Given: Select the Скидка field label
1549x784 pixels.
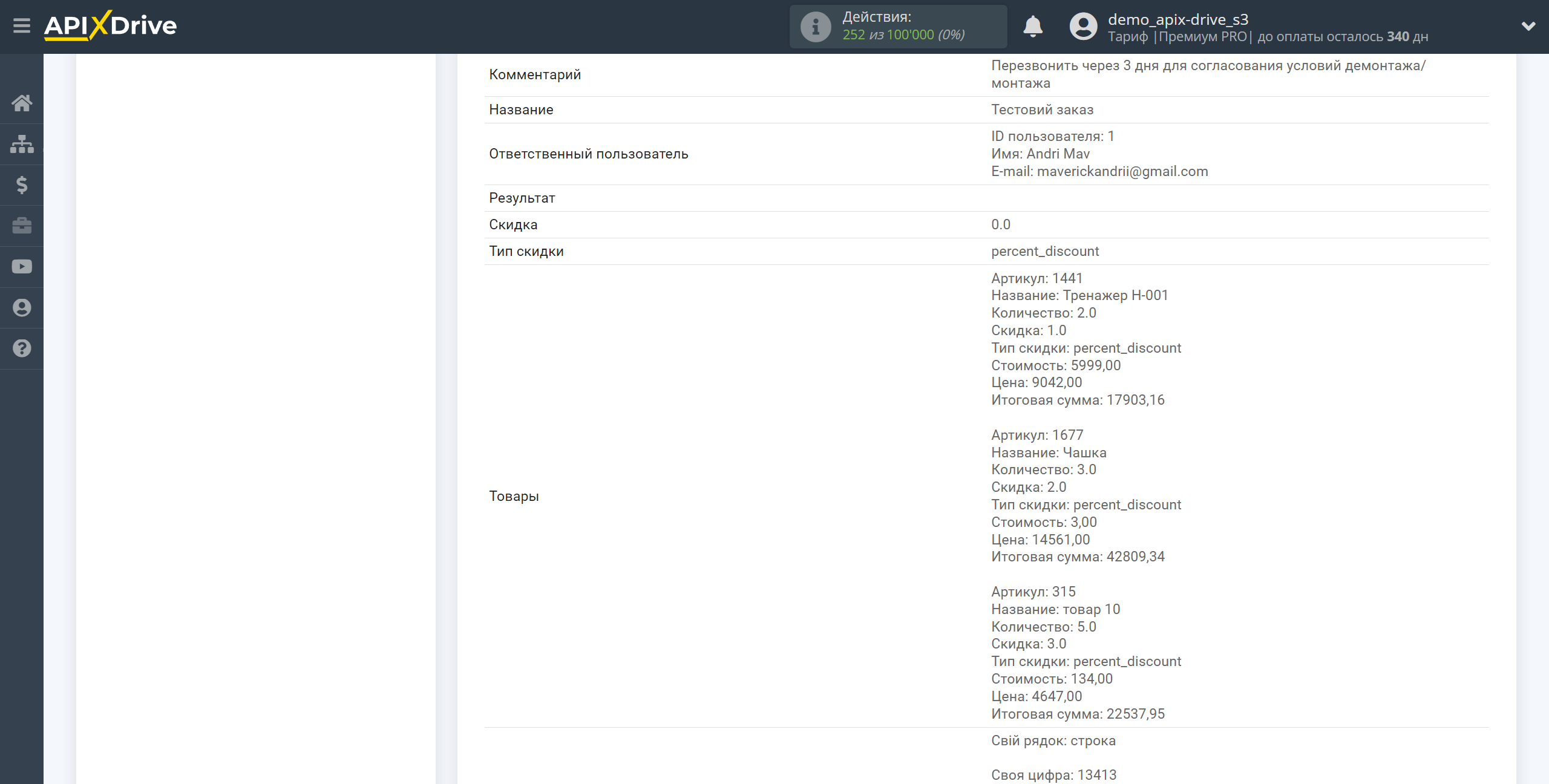Looking at the screenshot, I should point(513,224).
